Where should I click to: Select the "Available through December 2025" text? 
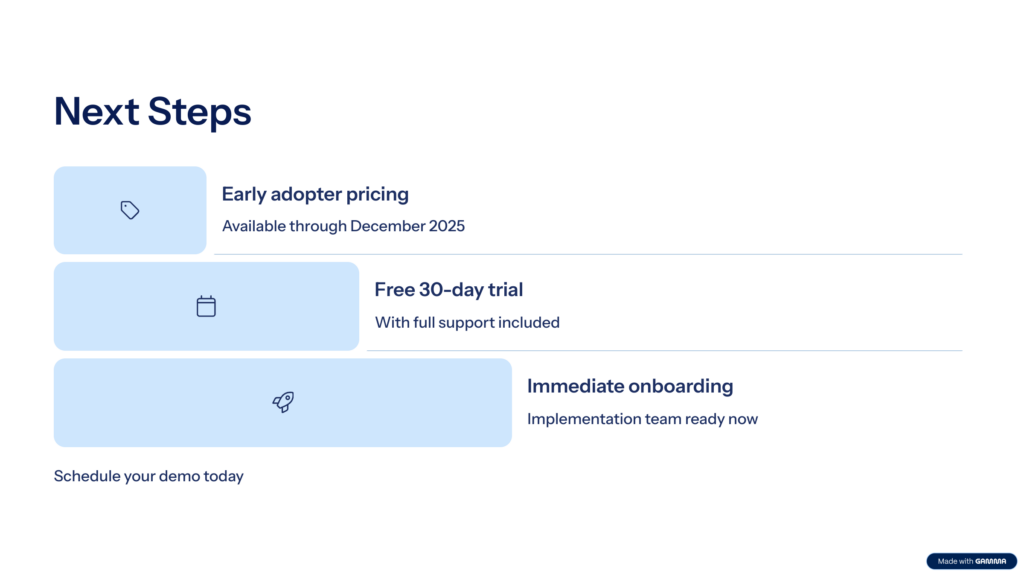tap(343, 226)
